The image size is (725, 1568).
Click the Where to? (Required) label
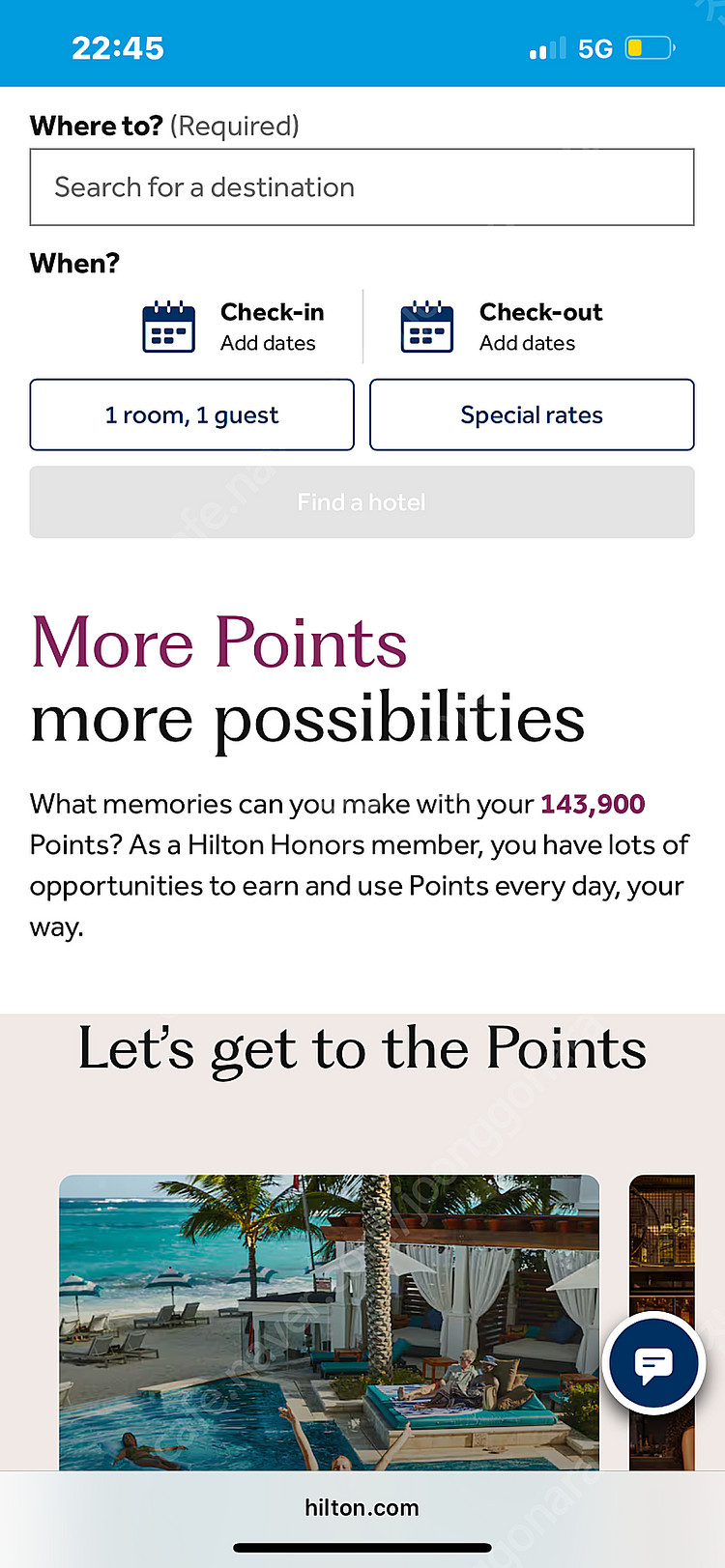164,126
